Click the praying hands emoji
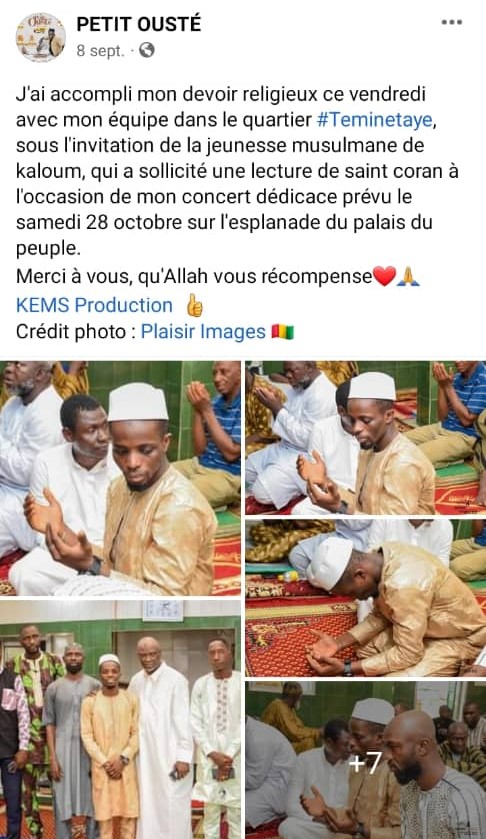Viewport: 486px width, 839px height. pos(408,277)
